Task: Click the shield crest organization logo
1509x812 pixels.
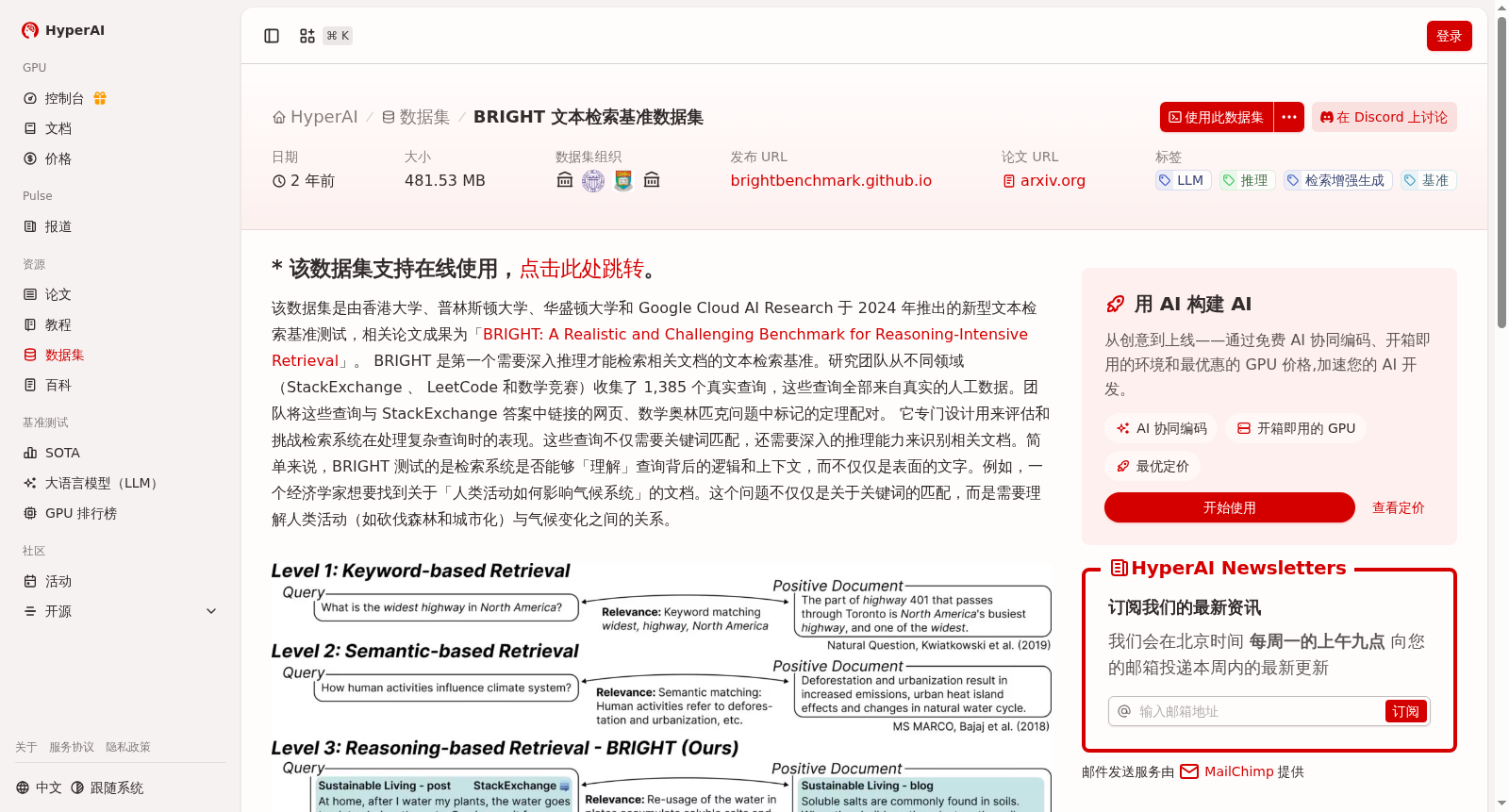Action: (623, 180)
